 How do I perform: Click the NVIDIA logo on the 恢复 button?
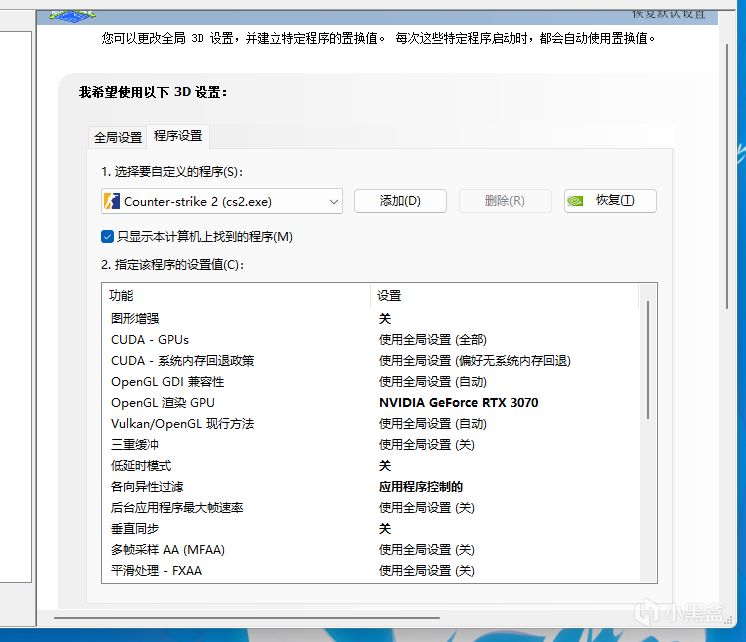(x=575, y=201)
